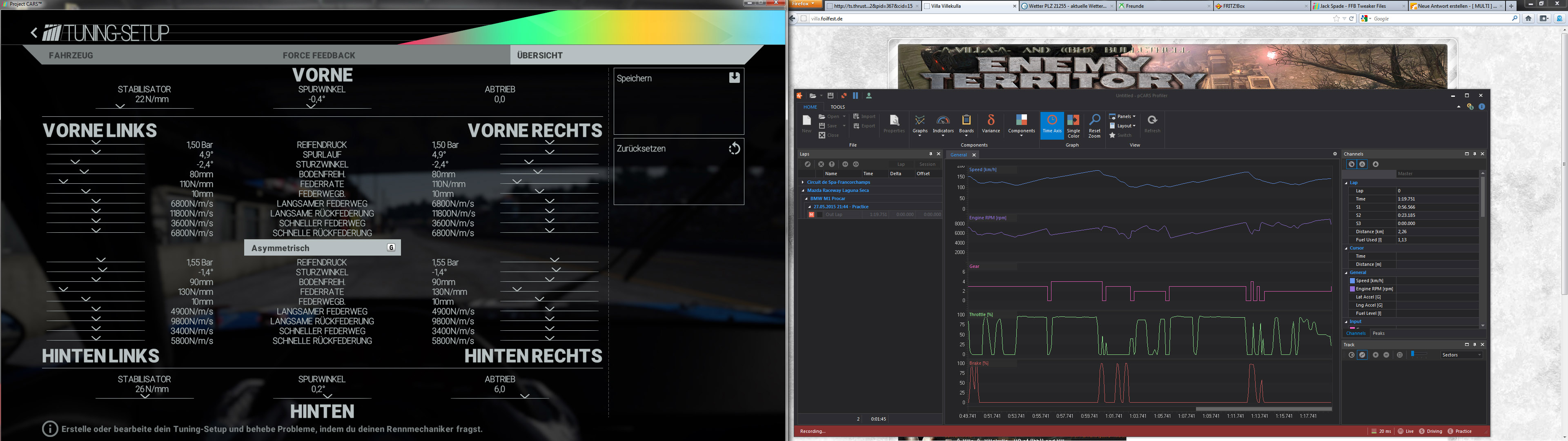Open the FORCE FEEDBACK setup tab
The image size is (1568, 441).
pyautogui.click(x=318, y=56)
